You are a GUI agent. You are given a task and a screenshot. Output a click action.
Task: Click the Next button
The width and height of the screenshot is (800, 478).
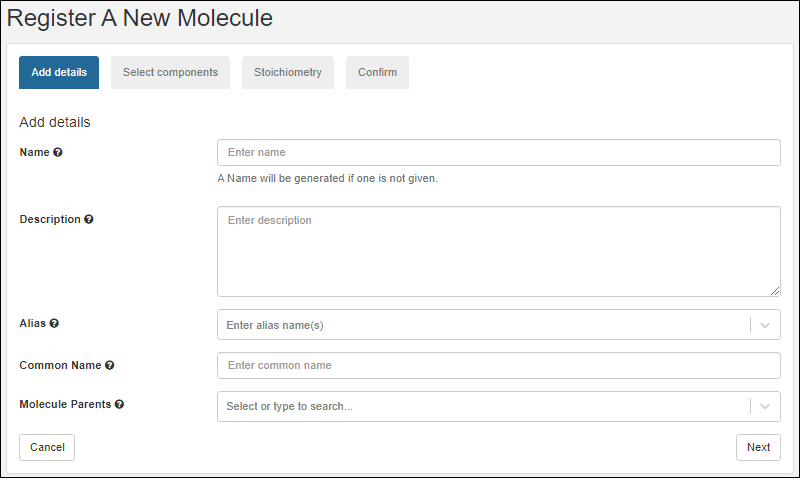pos(758,447)
